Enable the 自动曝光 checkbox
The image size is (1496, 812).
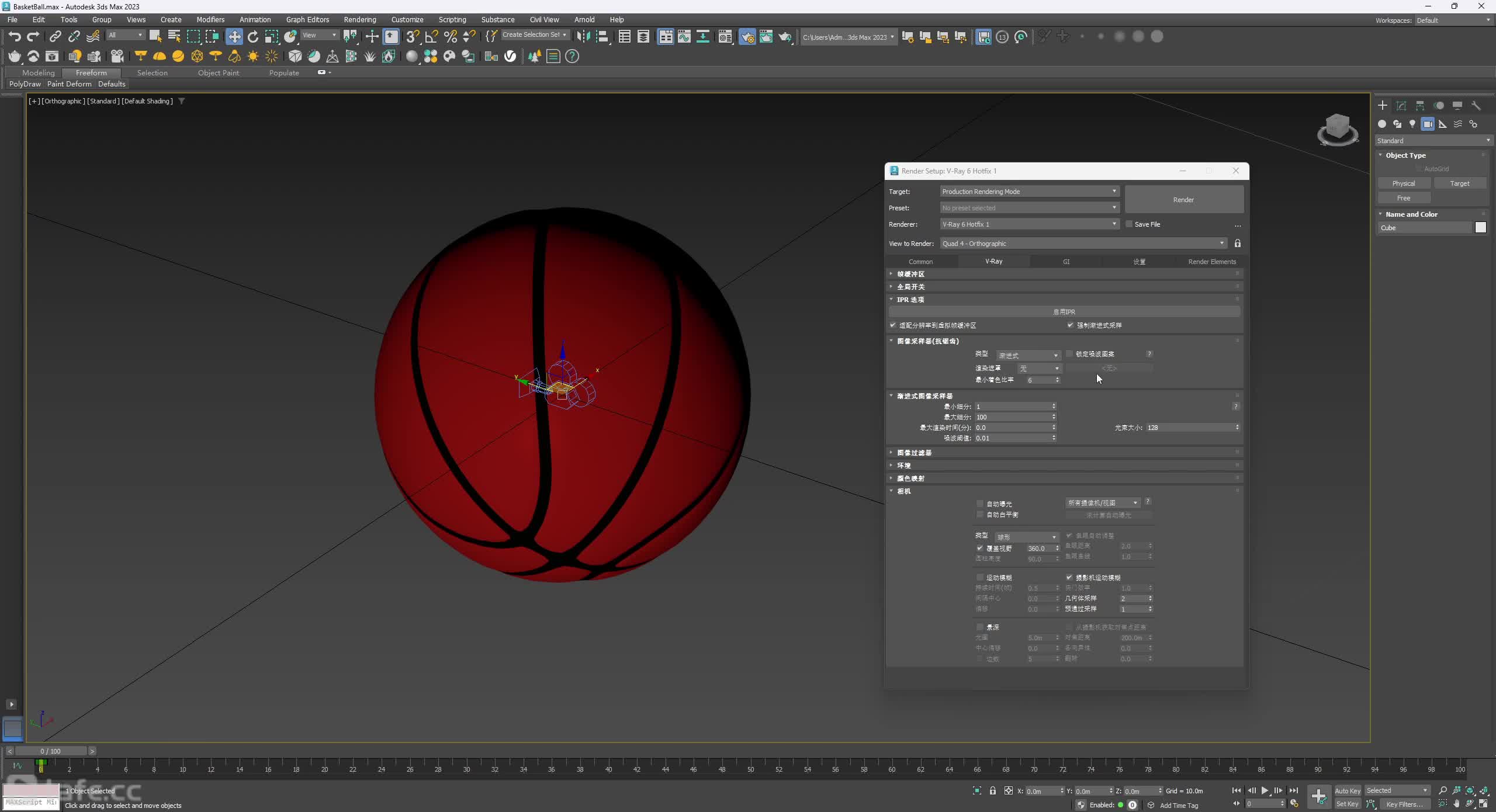[980, 504]
